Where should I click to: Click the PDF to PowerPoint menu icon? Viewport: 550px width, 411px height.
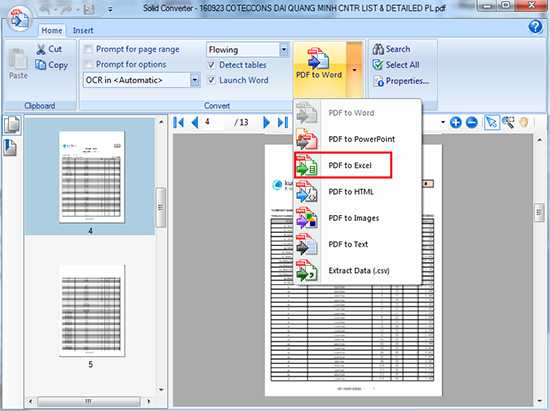tap(307, 139)
